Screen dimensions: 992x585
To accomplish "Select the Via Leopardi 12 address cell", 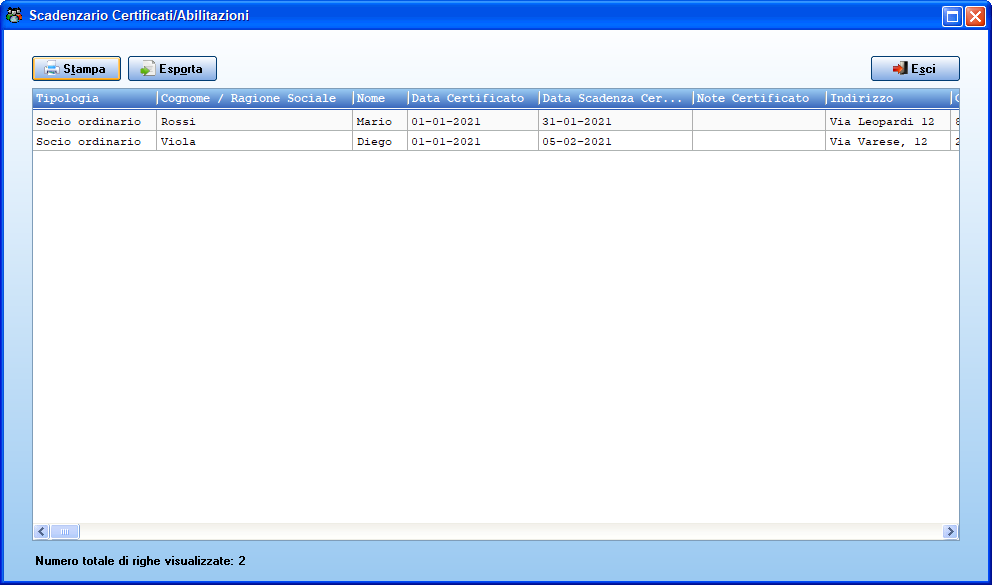I will pyautogui.click(x=888, y=121).
